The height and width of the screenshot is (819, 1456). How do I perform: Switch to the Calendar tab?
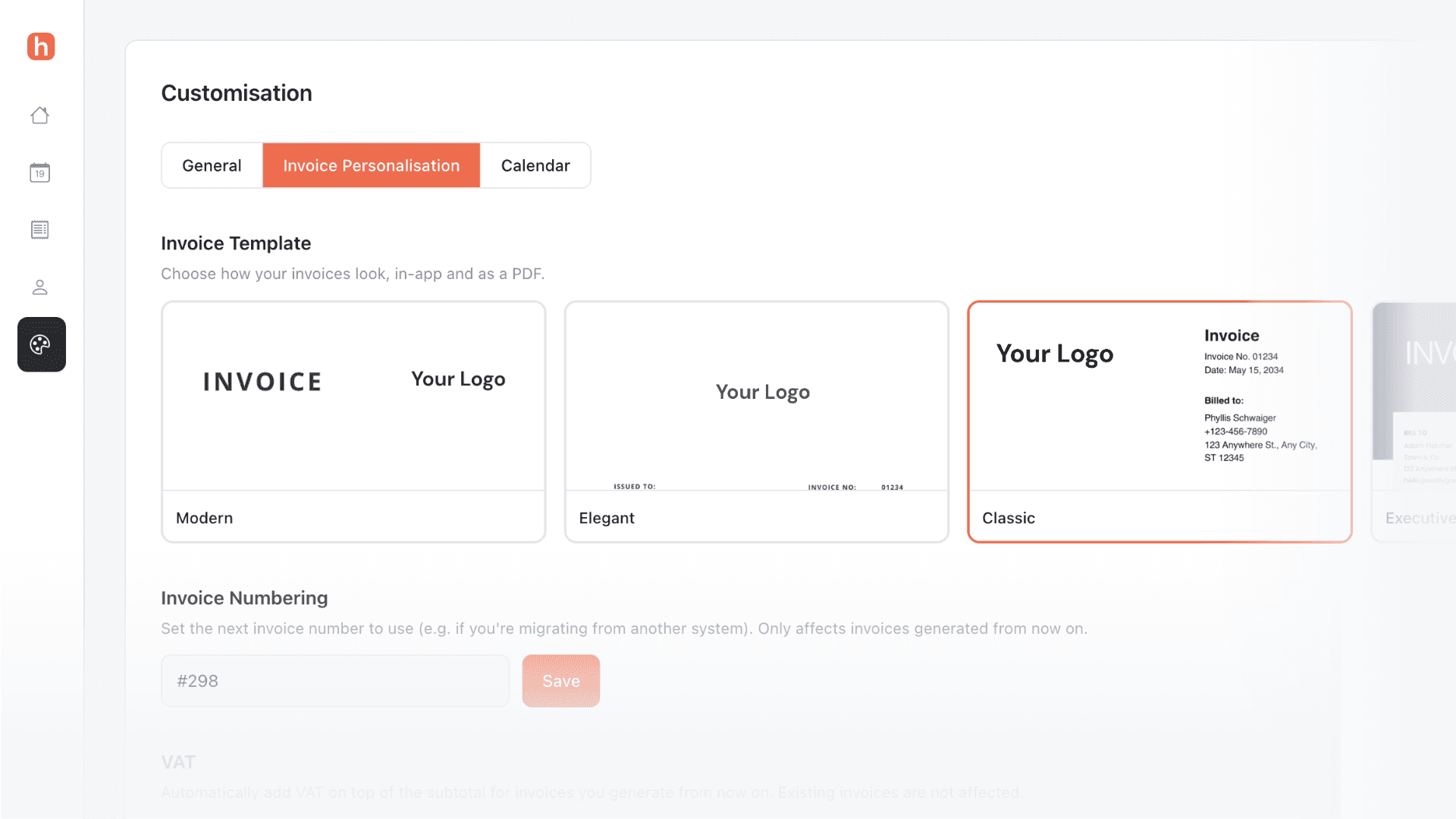(535, 165)
